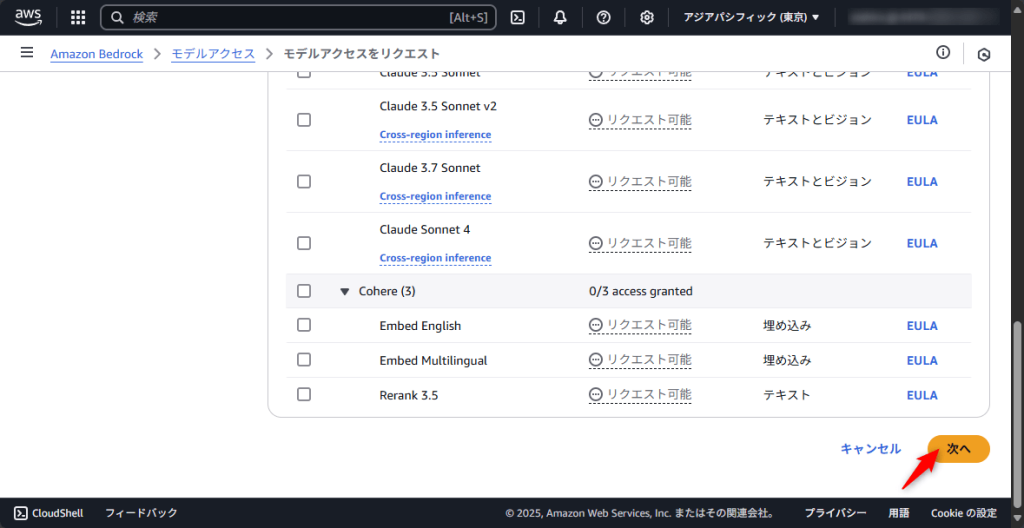Click the Claude Sonnet 4 model name
Screen dimensions: 1024x528
click(424, 229)
